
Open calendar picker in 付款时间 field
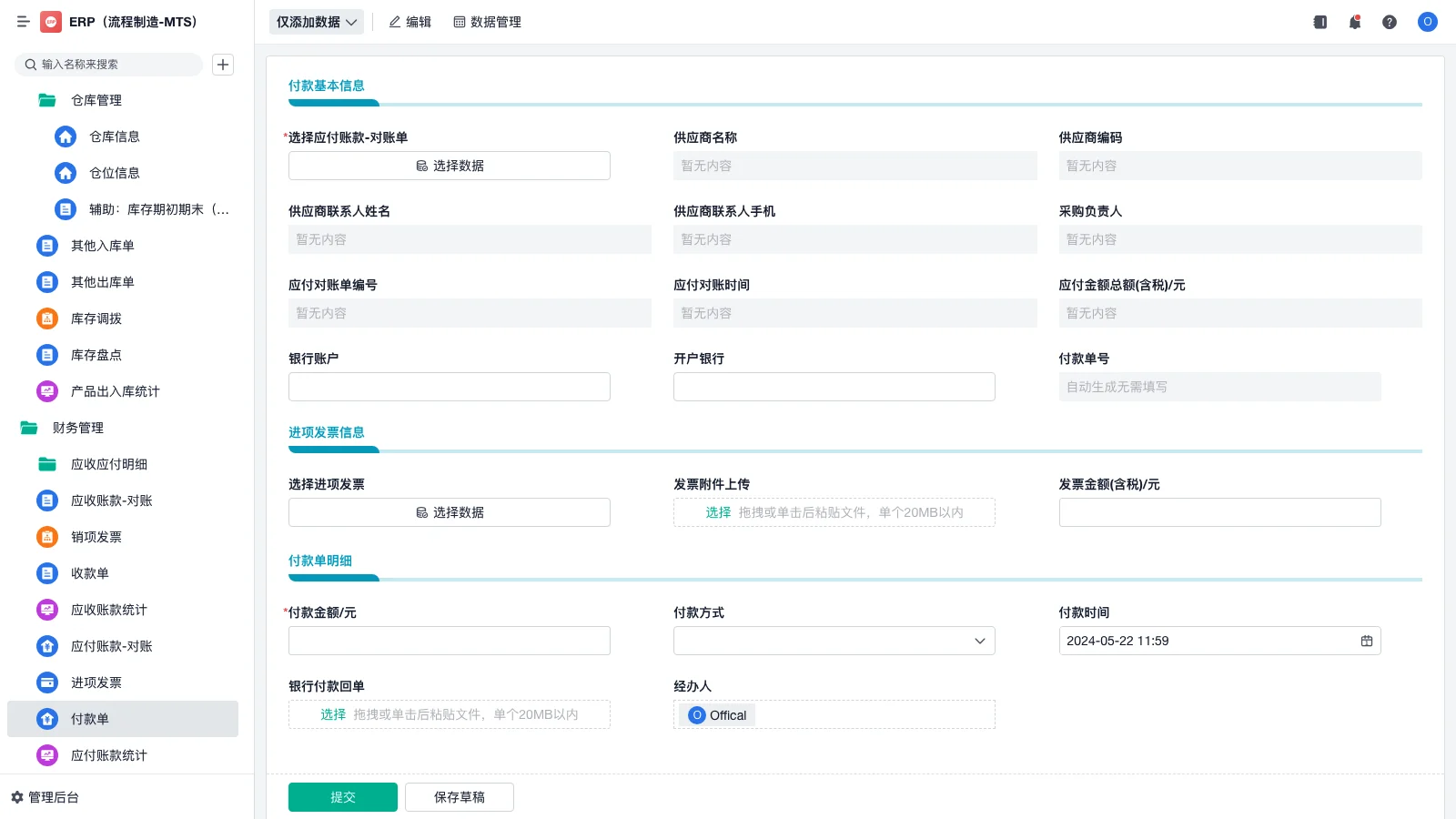[1367, 641]
